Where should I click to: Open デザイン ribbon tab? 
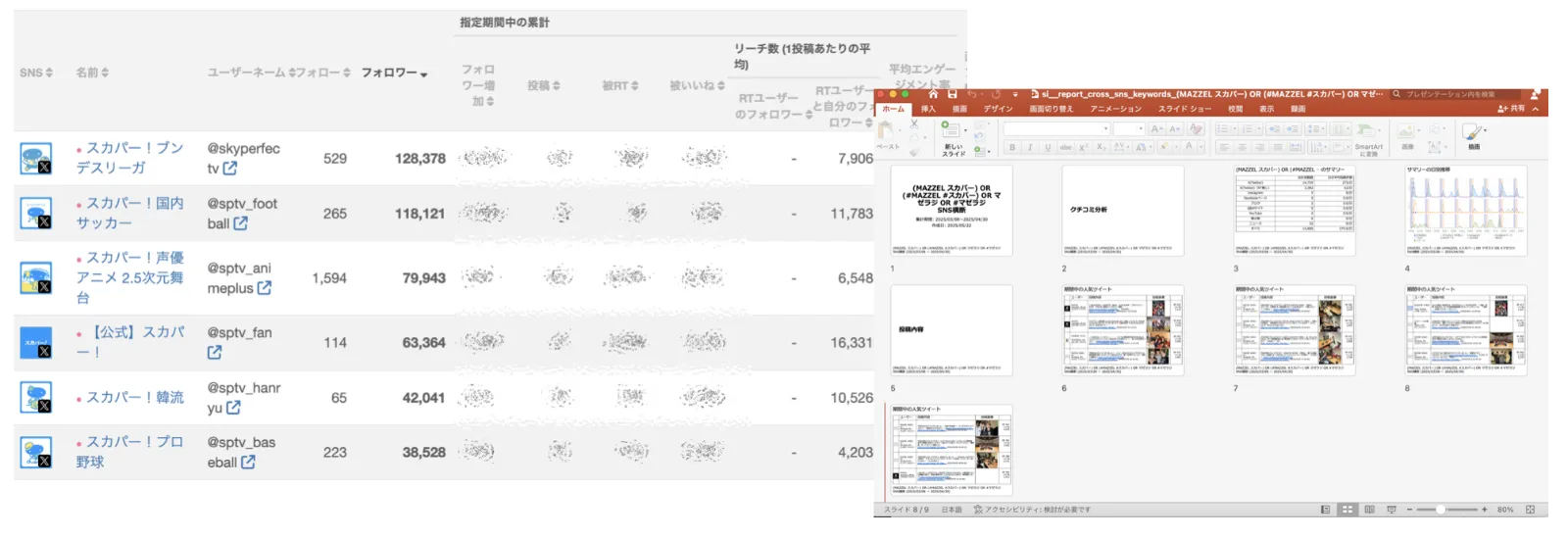coord(998,109)
